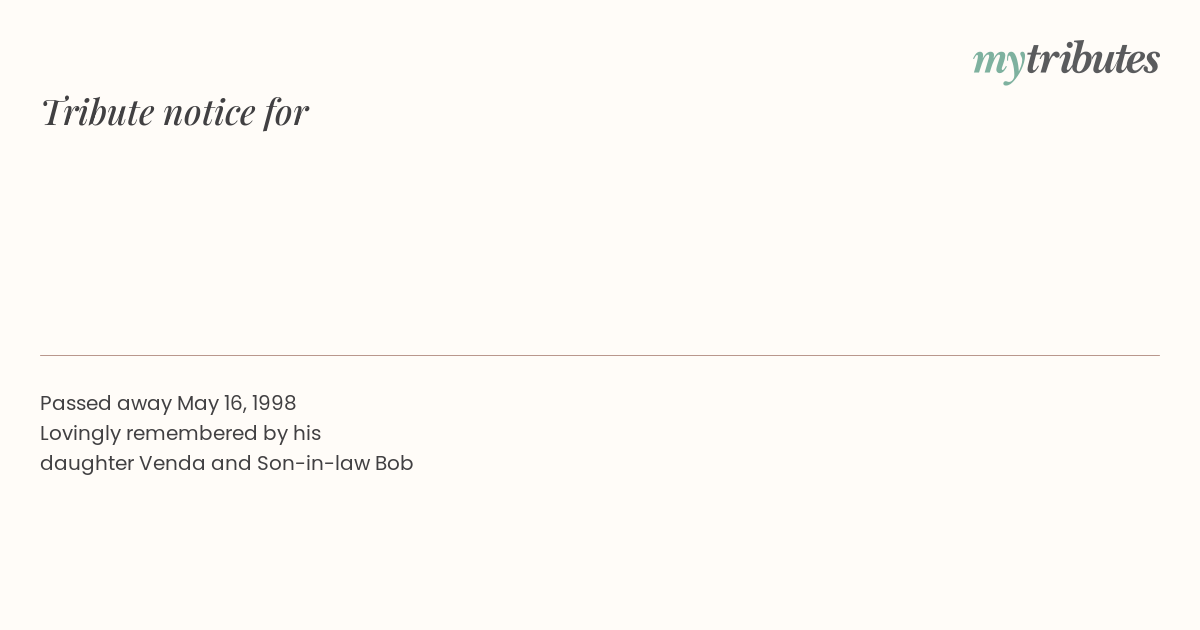Click the "Passed away May 16, 1998" line

(x=168, y=403)
